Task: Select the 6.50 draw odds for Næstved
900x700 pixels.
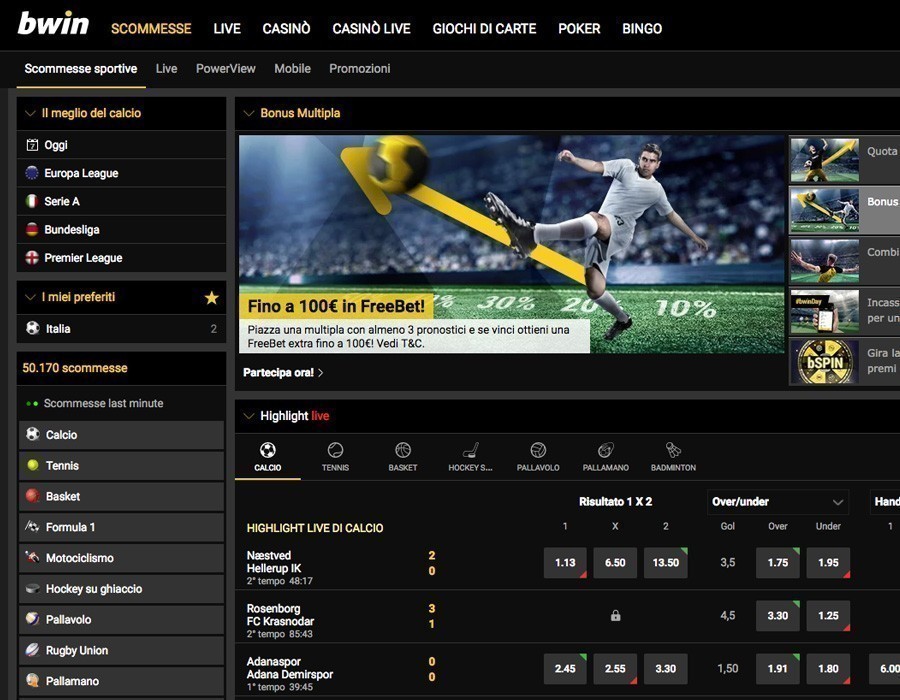Action: coord(615,562)
